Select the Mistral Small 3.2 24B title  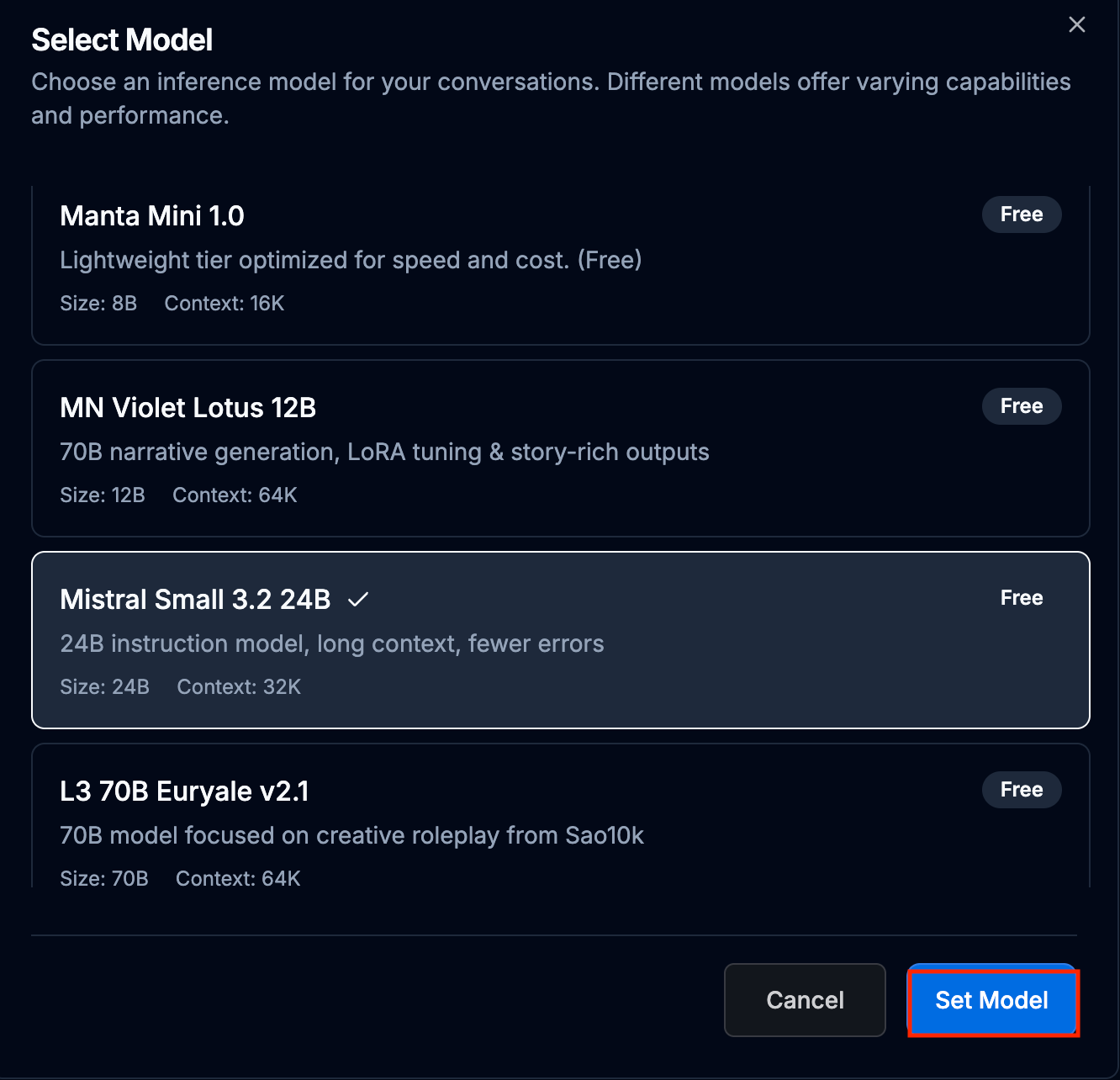(x=195, y=600)
